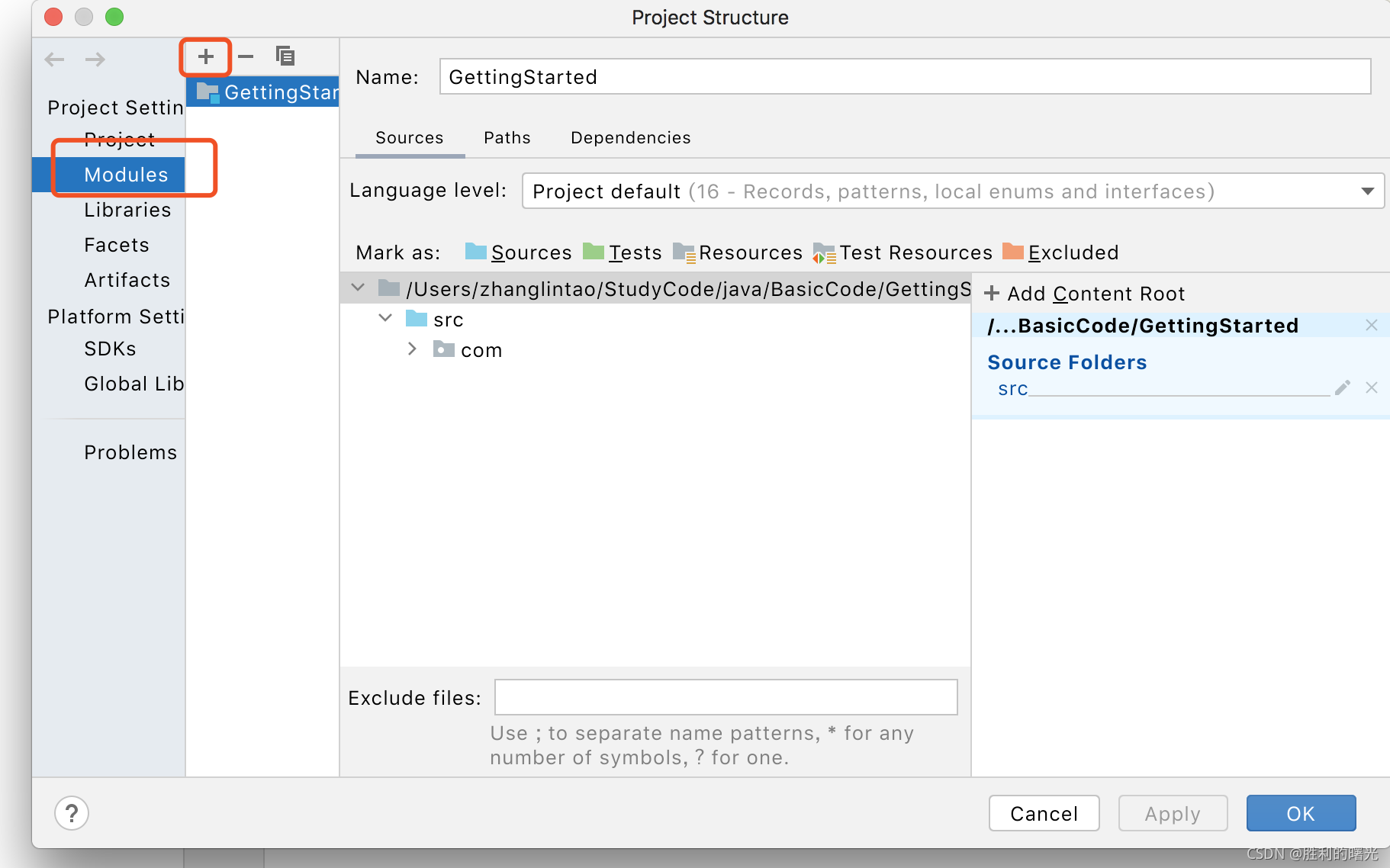Switch to Paths tab

tap(507, 138)
